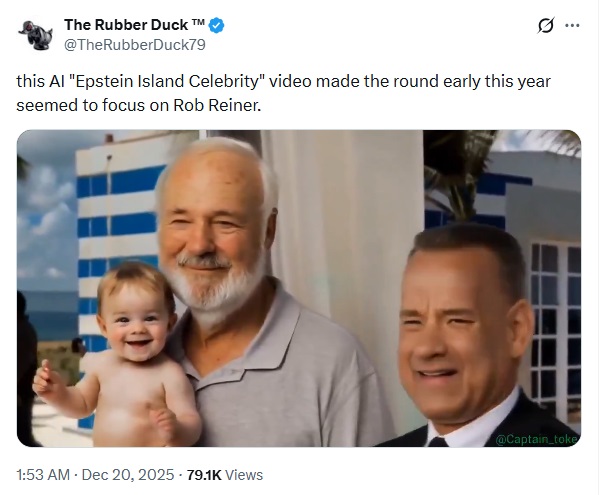Open the Grok slashed-circle icon

click(x=546, y=26)
